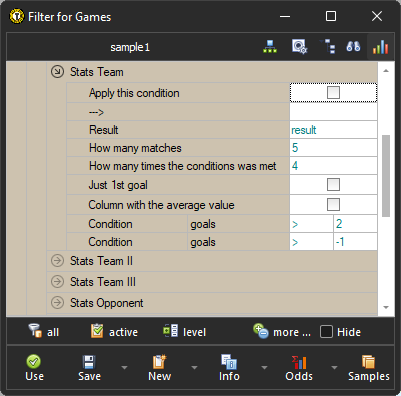Open the Info button

(x=229, y=368)
